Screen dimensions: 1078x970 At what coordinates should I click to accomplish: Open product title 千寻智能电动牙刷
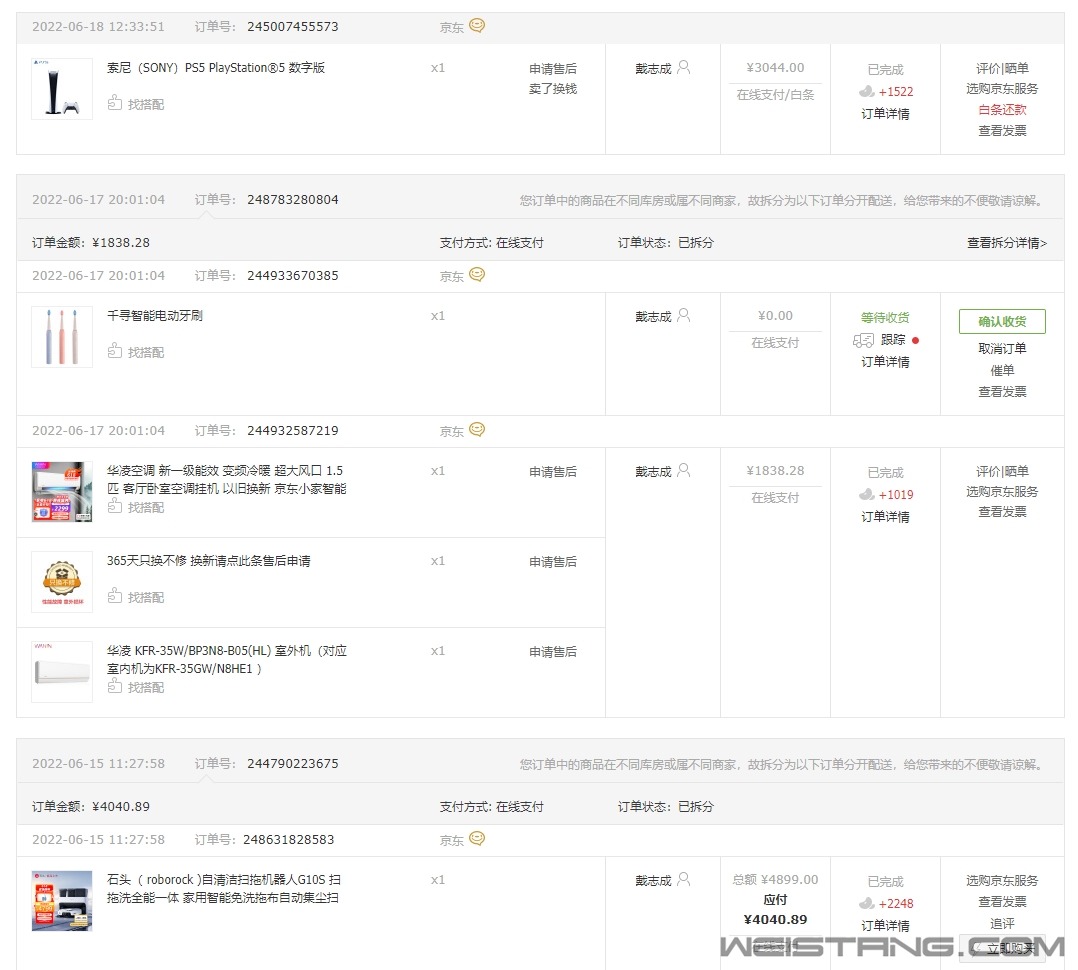155,316
